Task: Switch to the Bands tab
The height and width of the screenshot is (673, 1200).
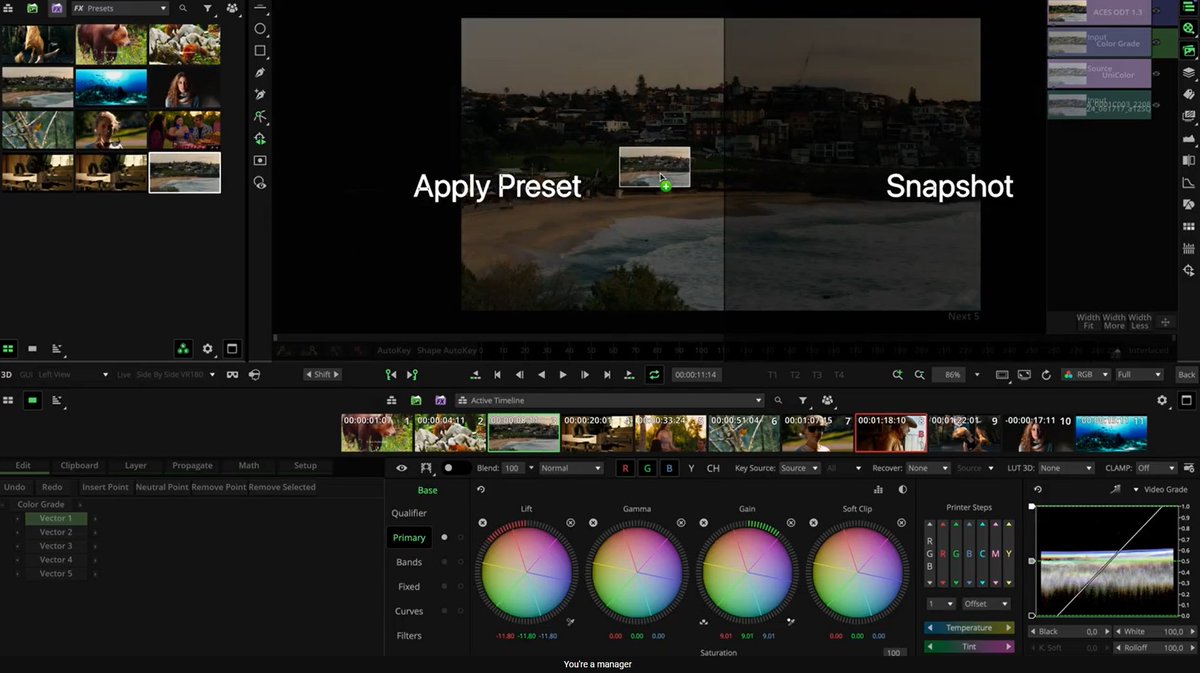Action: (x=409, y=562)
